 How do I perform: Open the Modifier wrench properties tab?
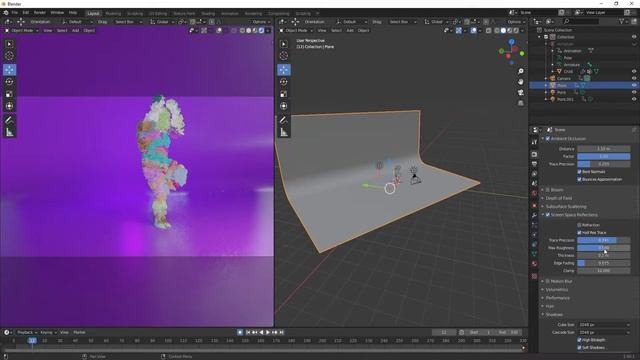pyautogui.click(x=534, y=215)
